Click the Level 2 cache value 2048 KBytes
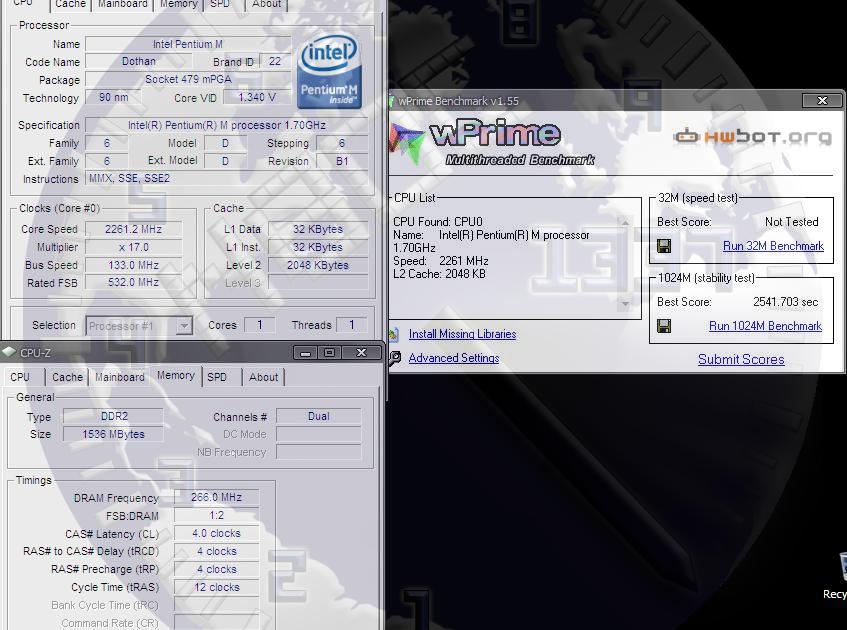This screenshot has width=847, height=630. 318,265
